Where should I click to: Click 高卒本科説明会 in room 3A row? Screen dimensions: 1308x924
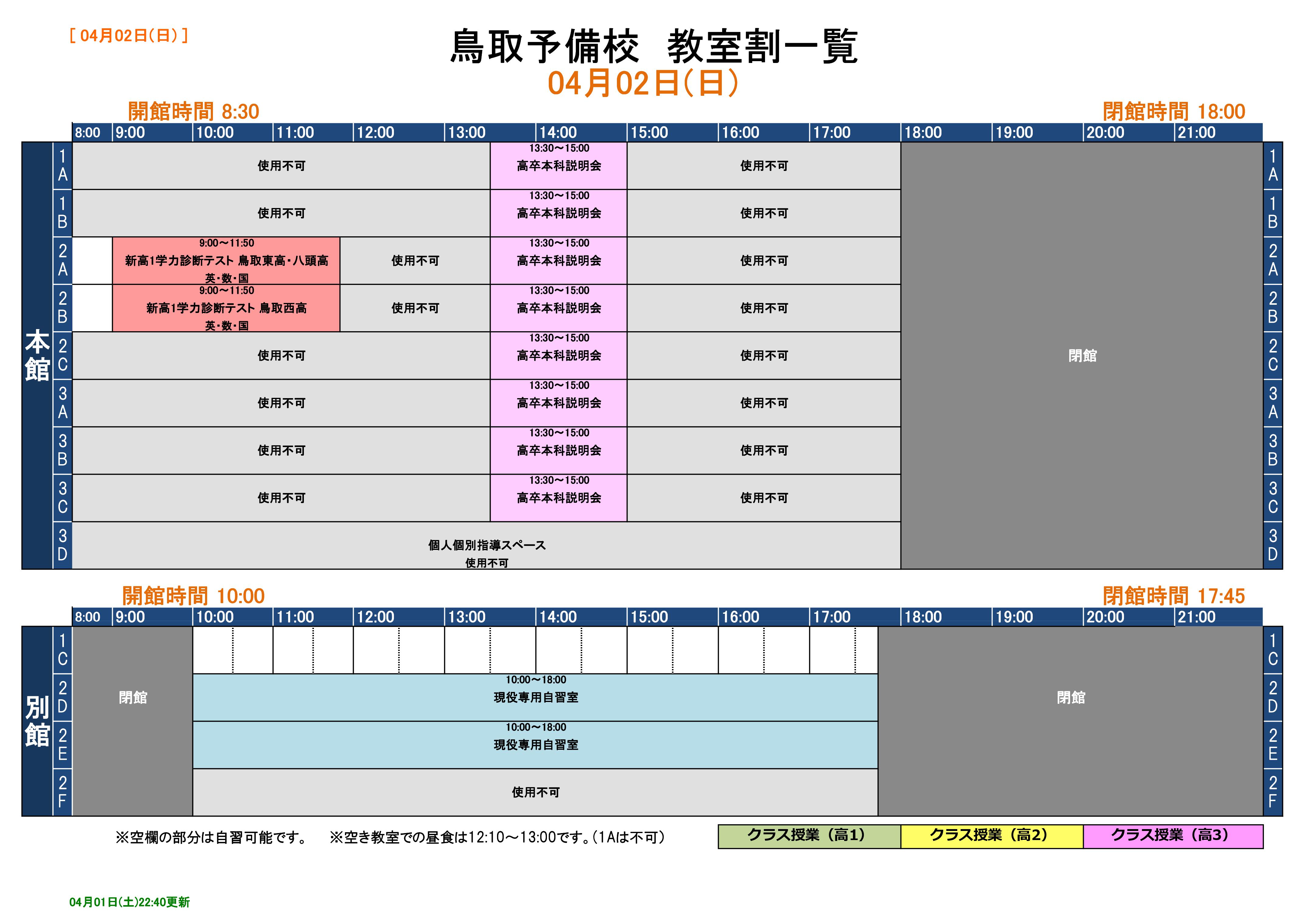tap(559, 403)
